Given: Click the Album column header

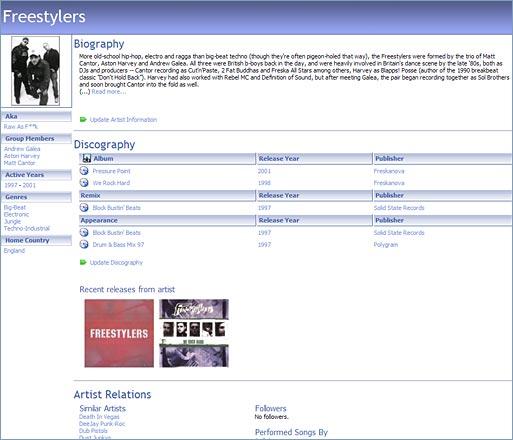Looking at the screenshot, I should [x=168, y=159].
